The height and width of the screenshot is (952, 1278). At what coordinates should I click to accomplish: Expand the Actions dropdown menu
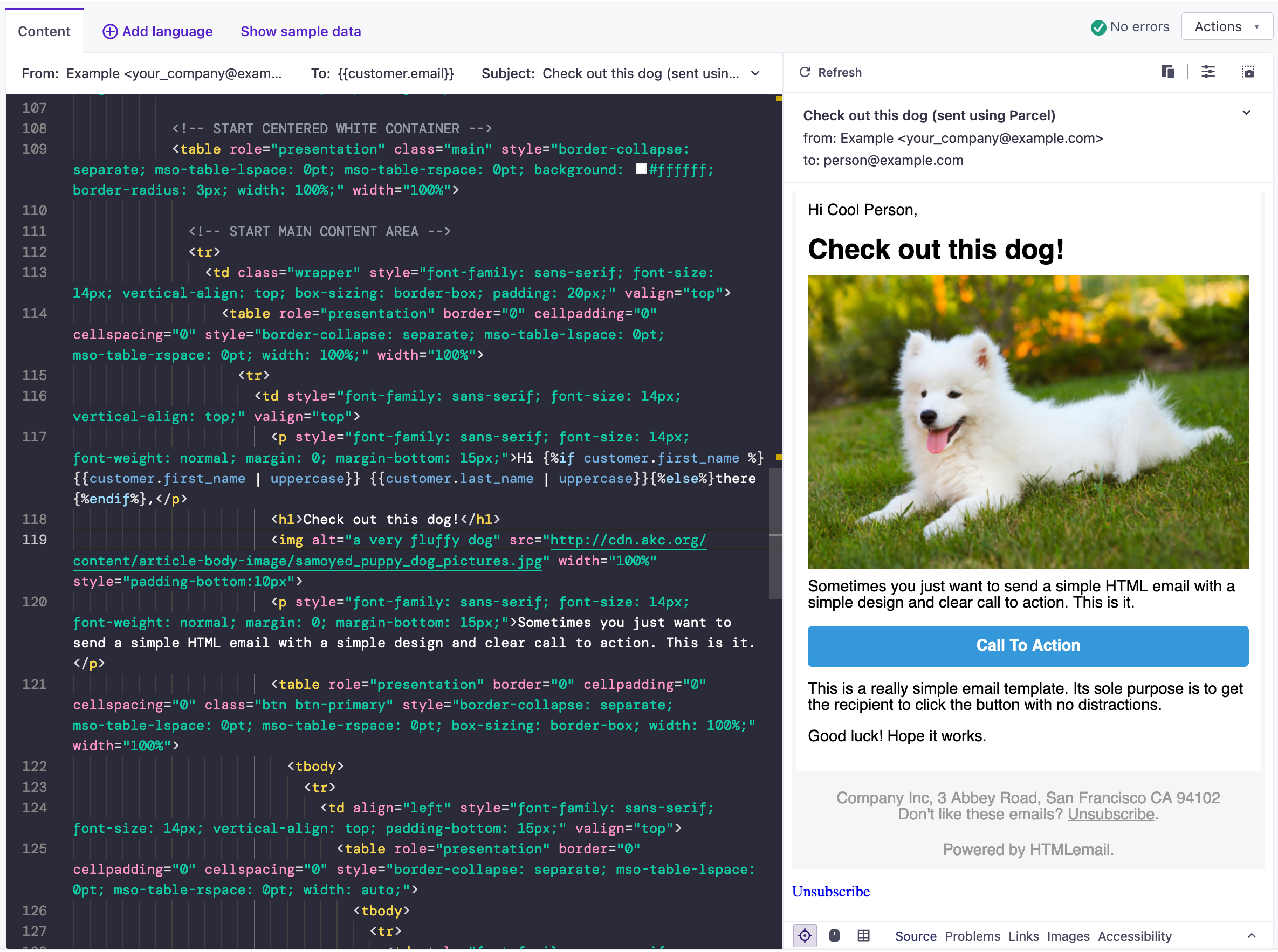coord(1224,27)
